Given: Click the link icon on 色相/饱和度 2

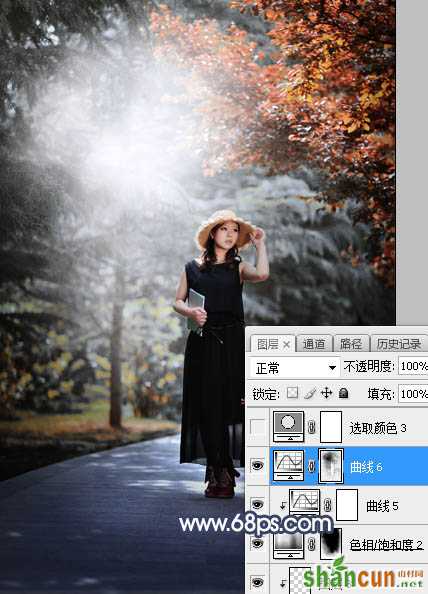Looking at the screenshot, I should (311, 544).
